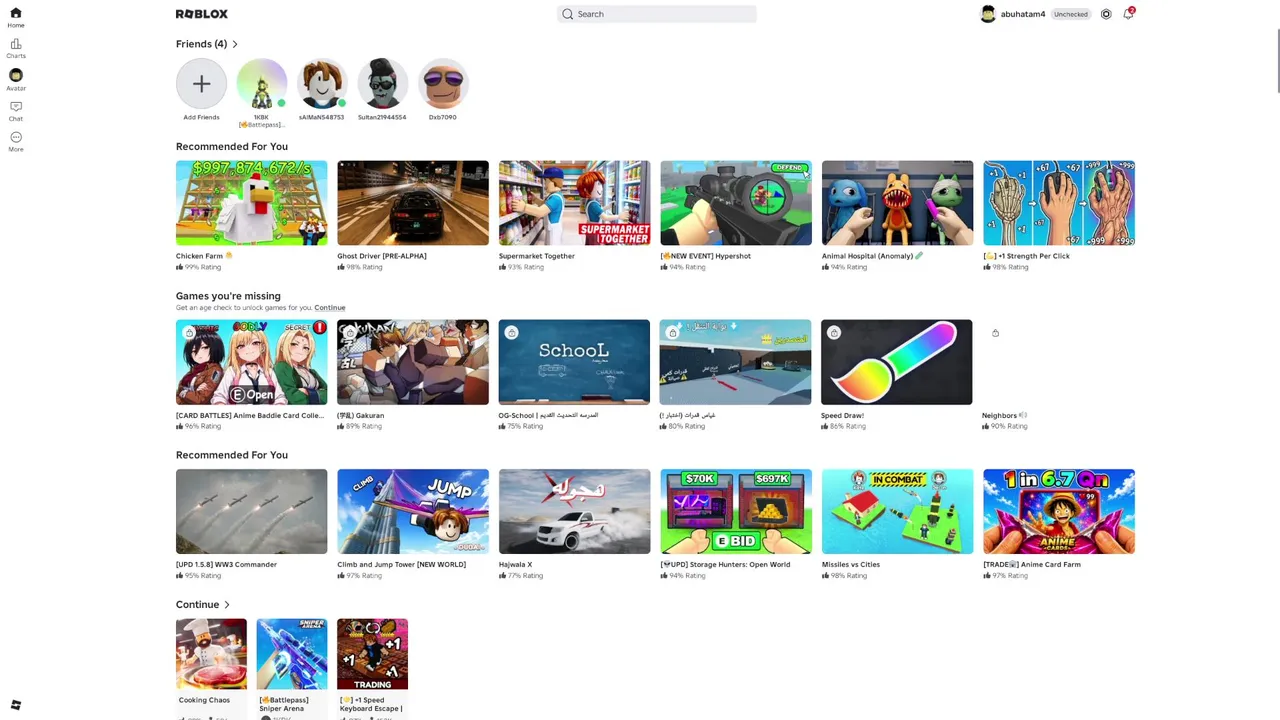Image resolution: width=1280 pixels, height=720 pixels.
Task: Open the Storage Hunters: Open World thumbnail
Action: coord(736,511)
